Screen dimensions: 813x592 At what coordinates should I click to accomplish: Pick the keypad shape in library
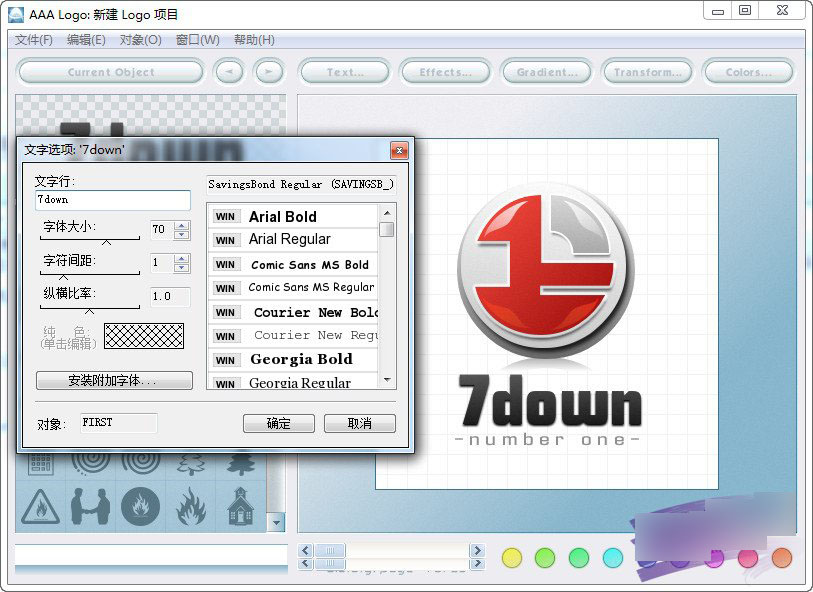point(40,463)
